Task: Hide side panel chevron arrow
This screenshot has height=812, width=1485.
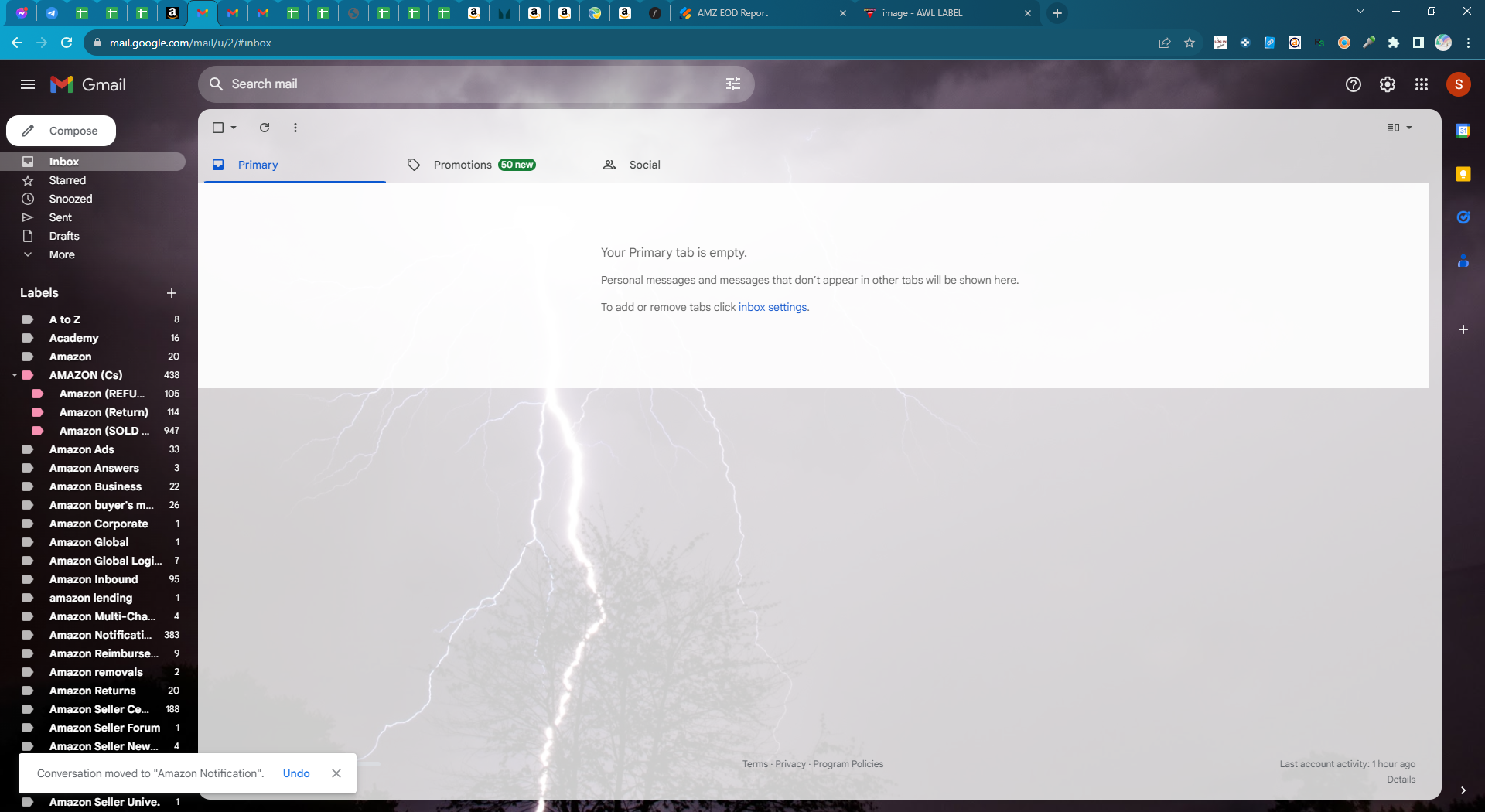Action: 1463,790
